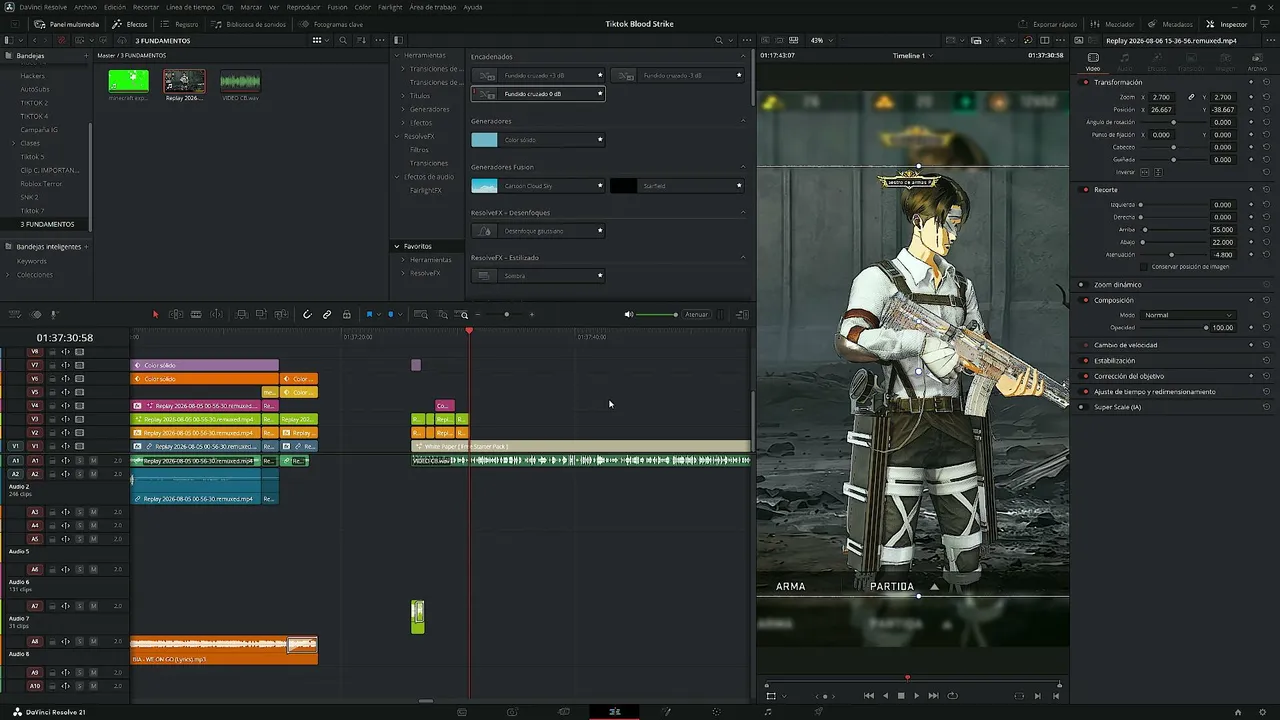Enable the Zoom dinámico switch
The width and height of the screenshot is (1280, 720).
click(x=1082, y=285)
